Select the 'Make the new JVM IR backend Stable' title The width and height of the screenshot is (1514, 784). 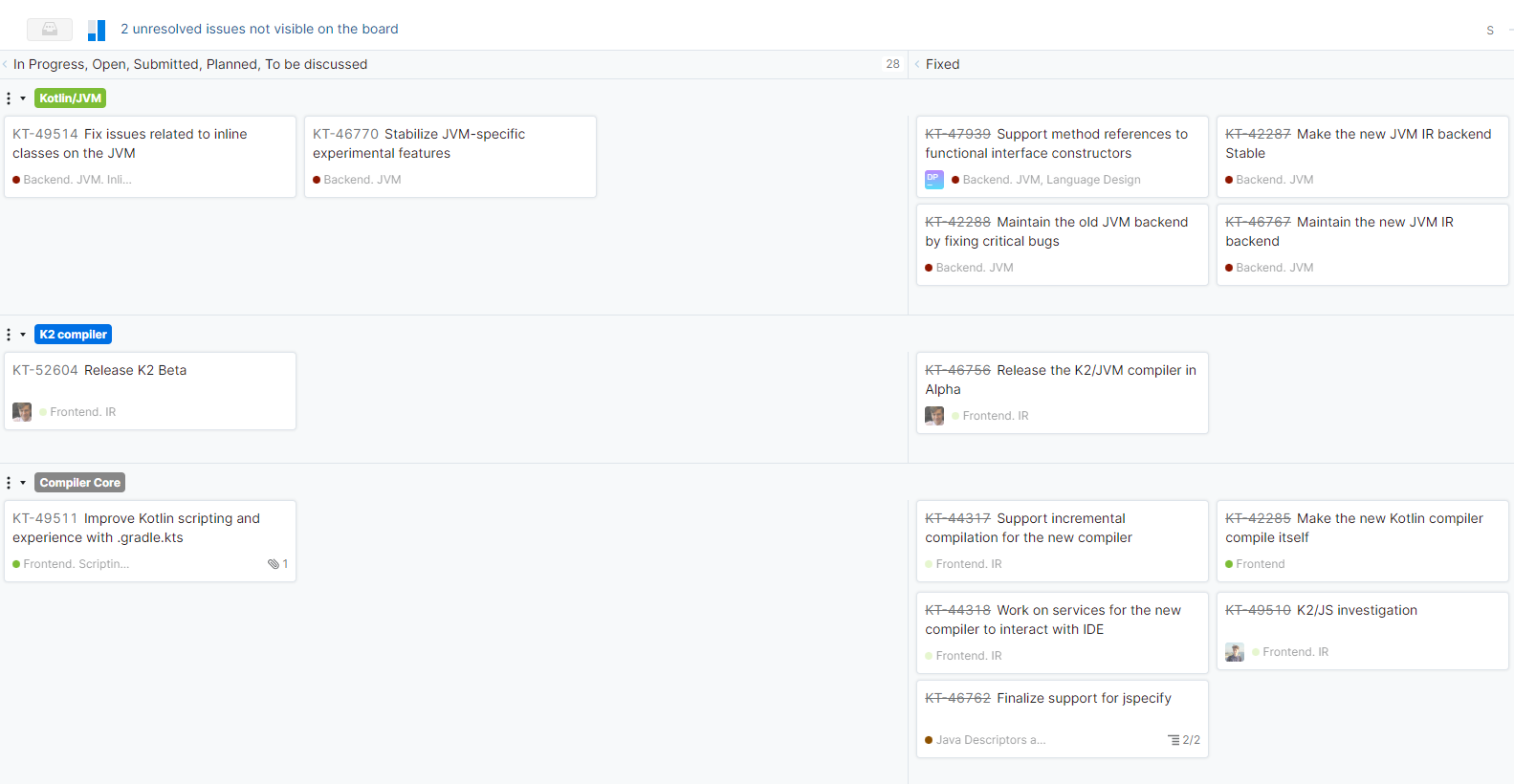1358,143
